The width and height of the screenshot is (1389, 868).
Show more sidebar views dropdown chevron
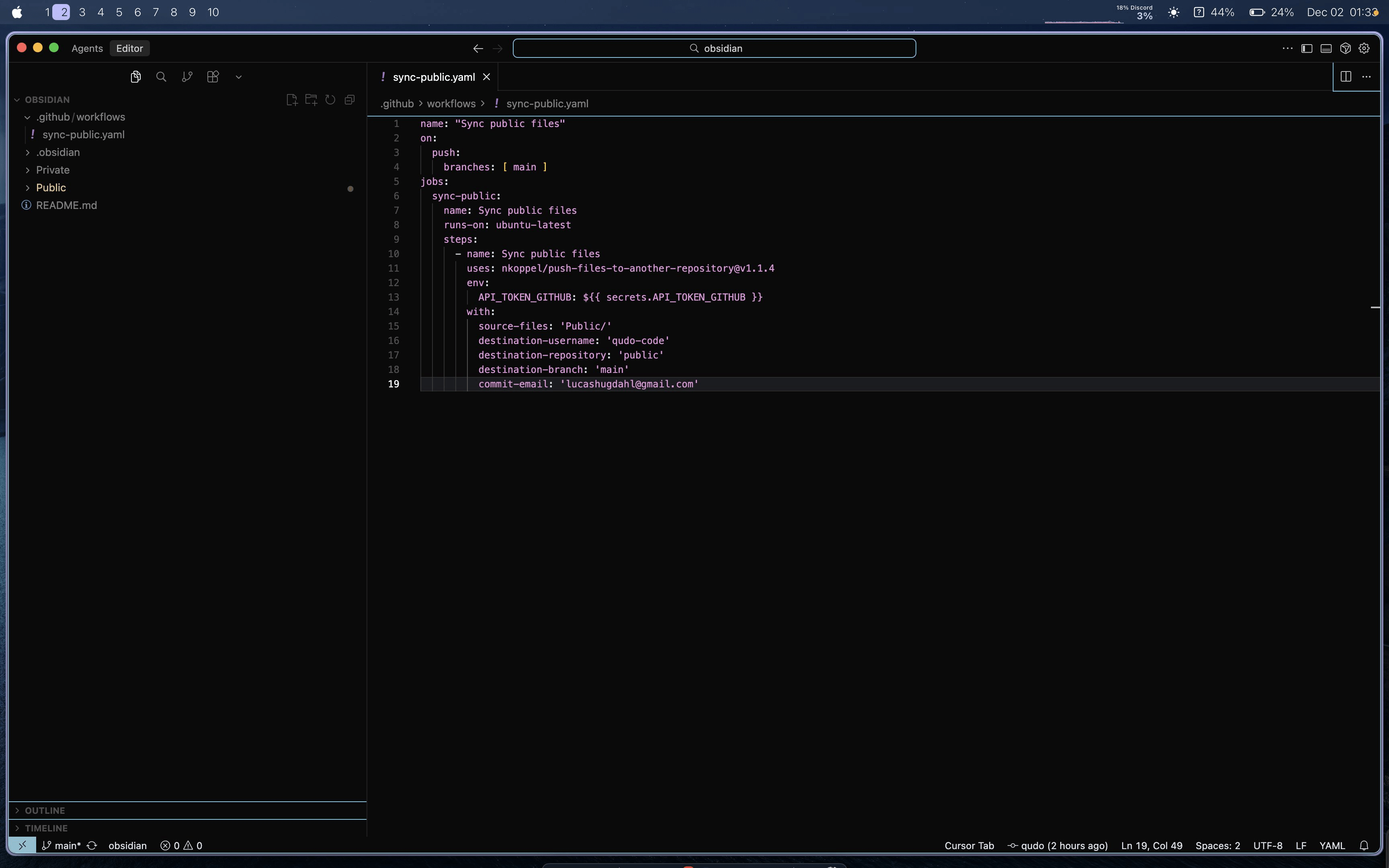[x=239, y=77]
